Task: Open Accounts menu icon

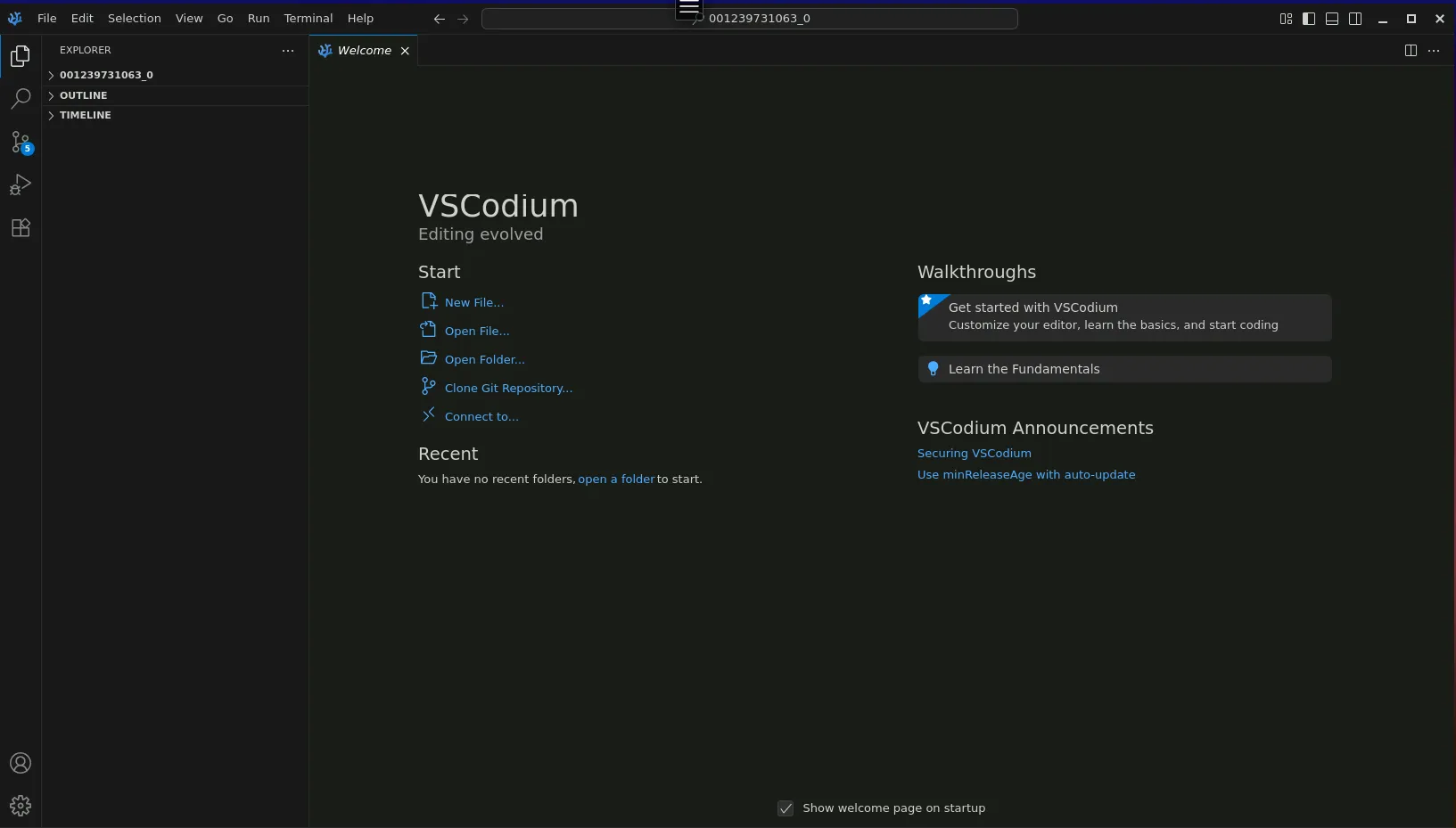Action: [21, 763]
